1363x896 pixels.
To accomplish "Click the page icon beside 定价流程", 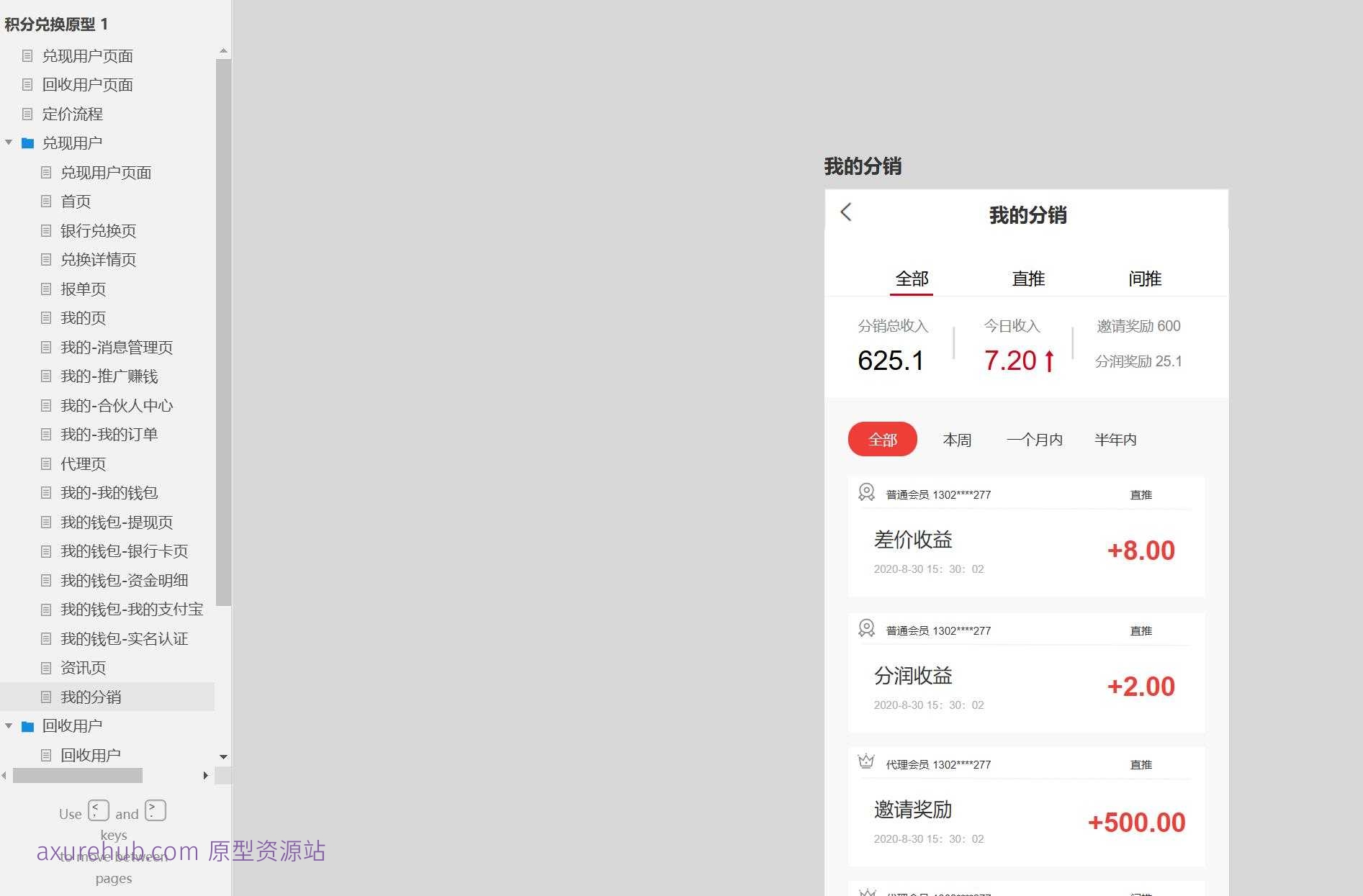I will click(x=27, y=114).
